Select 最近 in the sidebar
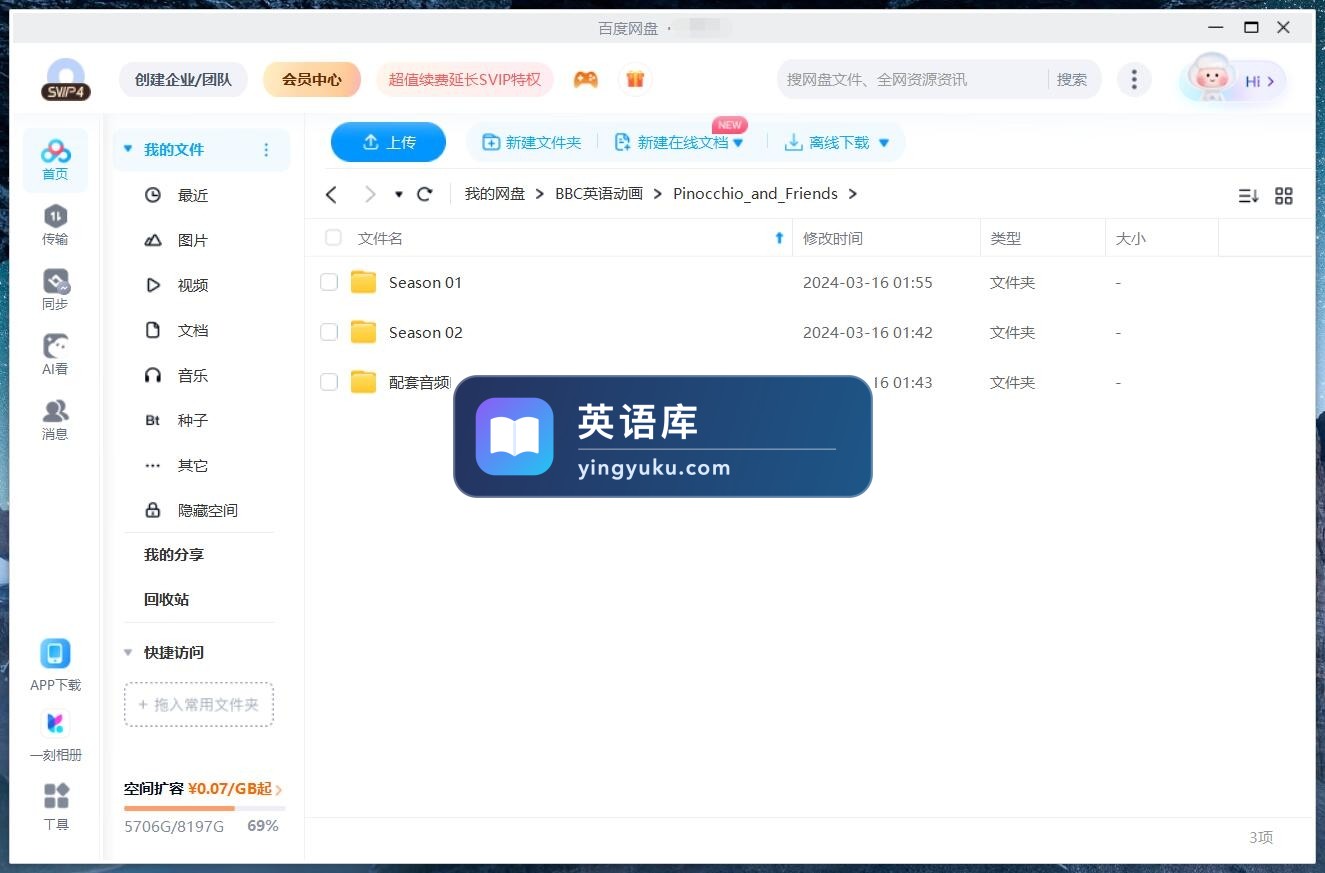The height and width of the screenshot is (873, 1325). click(193, 195)
